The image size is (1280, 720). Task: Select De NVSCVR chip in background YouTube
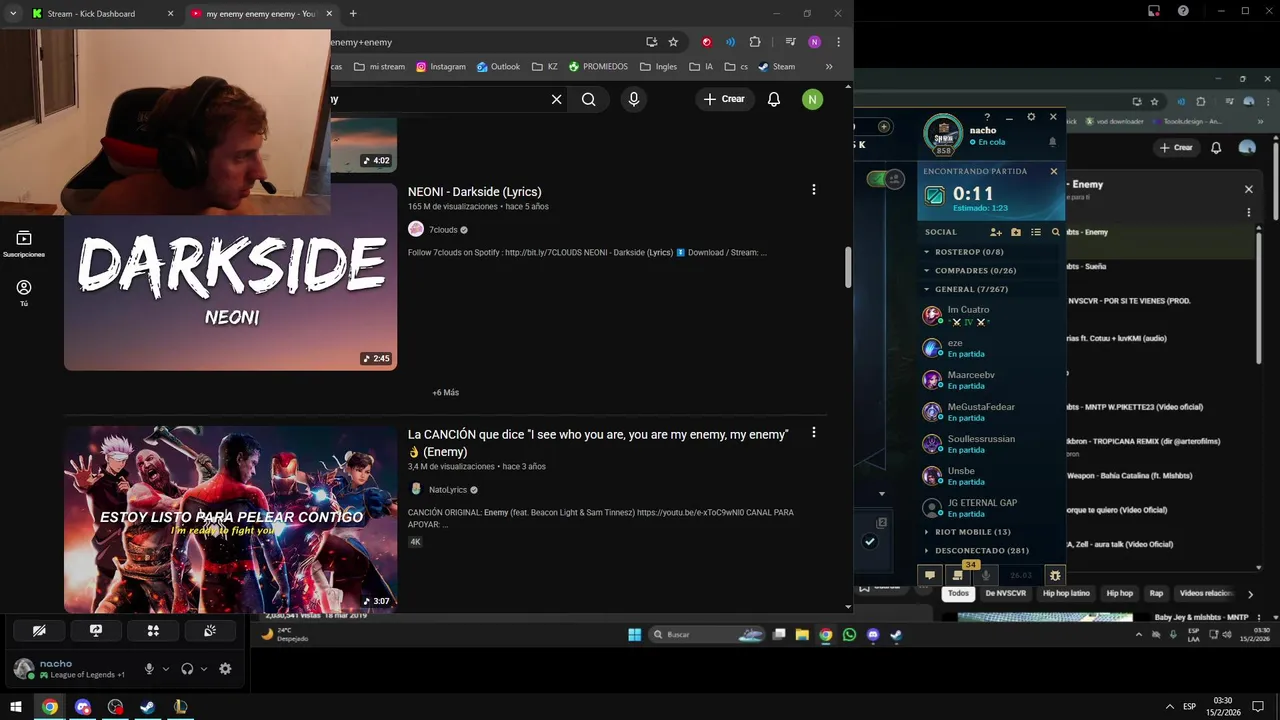point(1005,593)
